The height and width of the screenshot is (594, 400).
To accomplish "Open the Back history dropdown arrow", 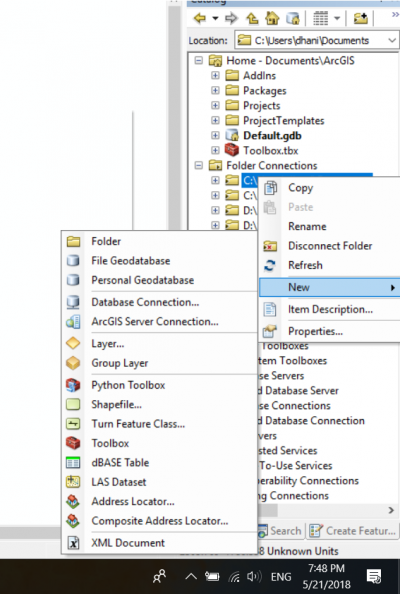I will pyautogui.click(x=215, y=18).
